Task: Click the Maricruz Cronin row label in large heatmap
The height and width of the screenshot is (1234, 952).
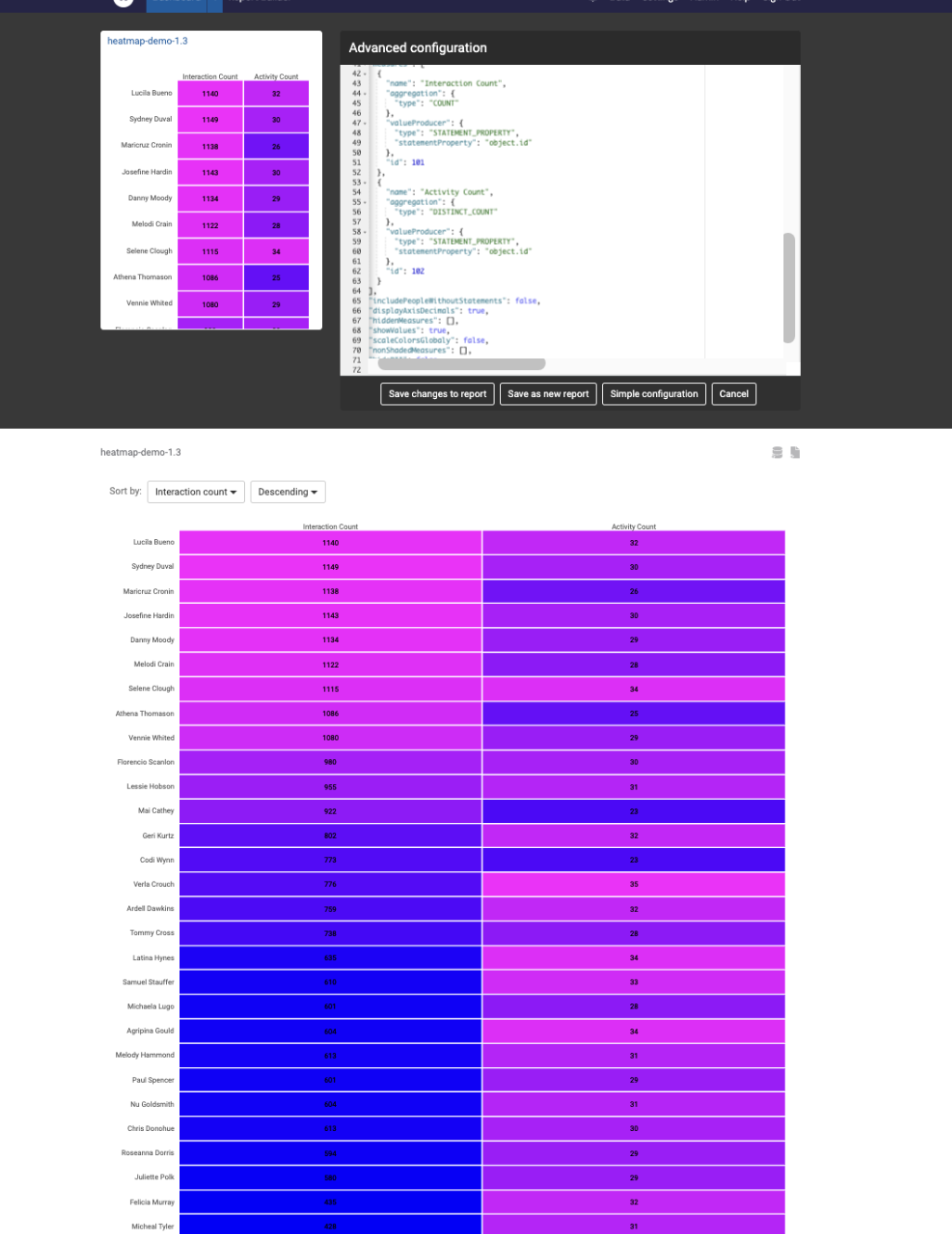Action: [148, 591]
